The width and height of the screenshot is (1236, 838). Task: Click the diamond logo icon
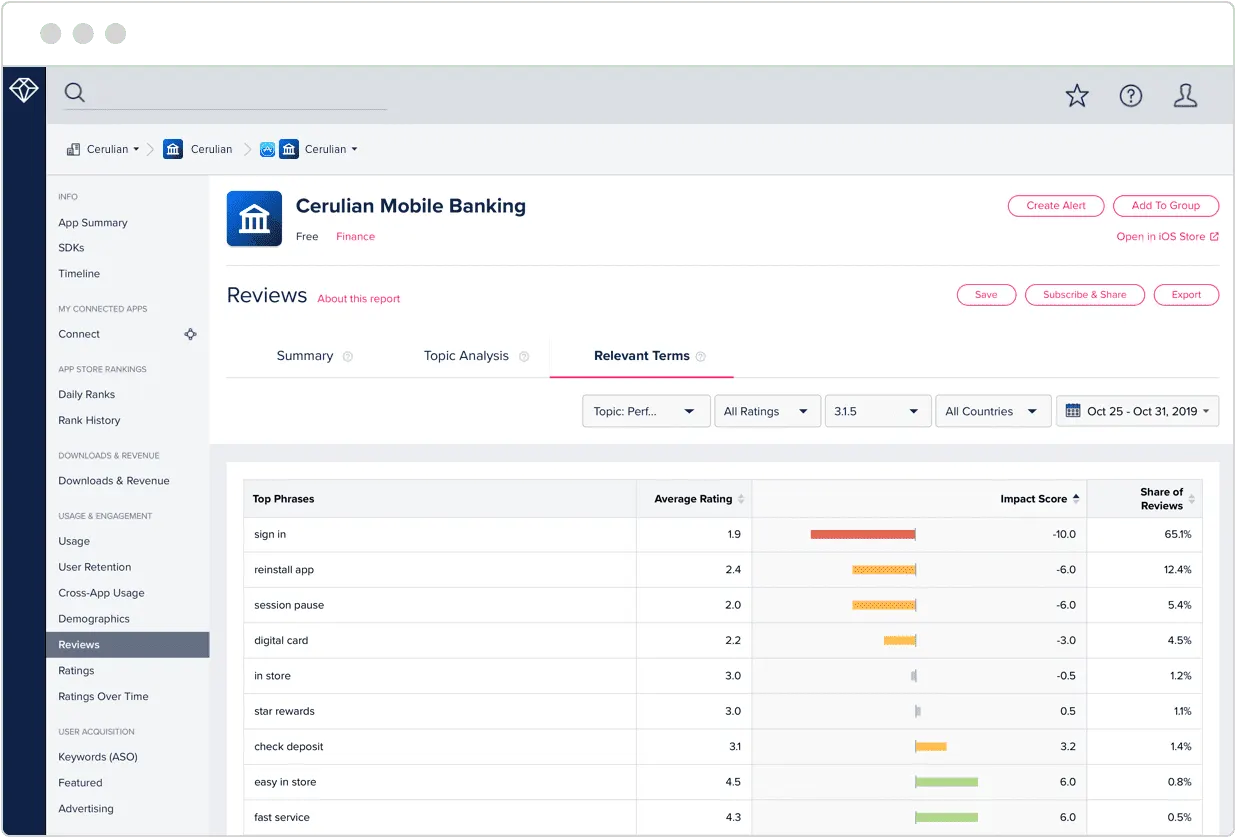[x=24, y=91]
